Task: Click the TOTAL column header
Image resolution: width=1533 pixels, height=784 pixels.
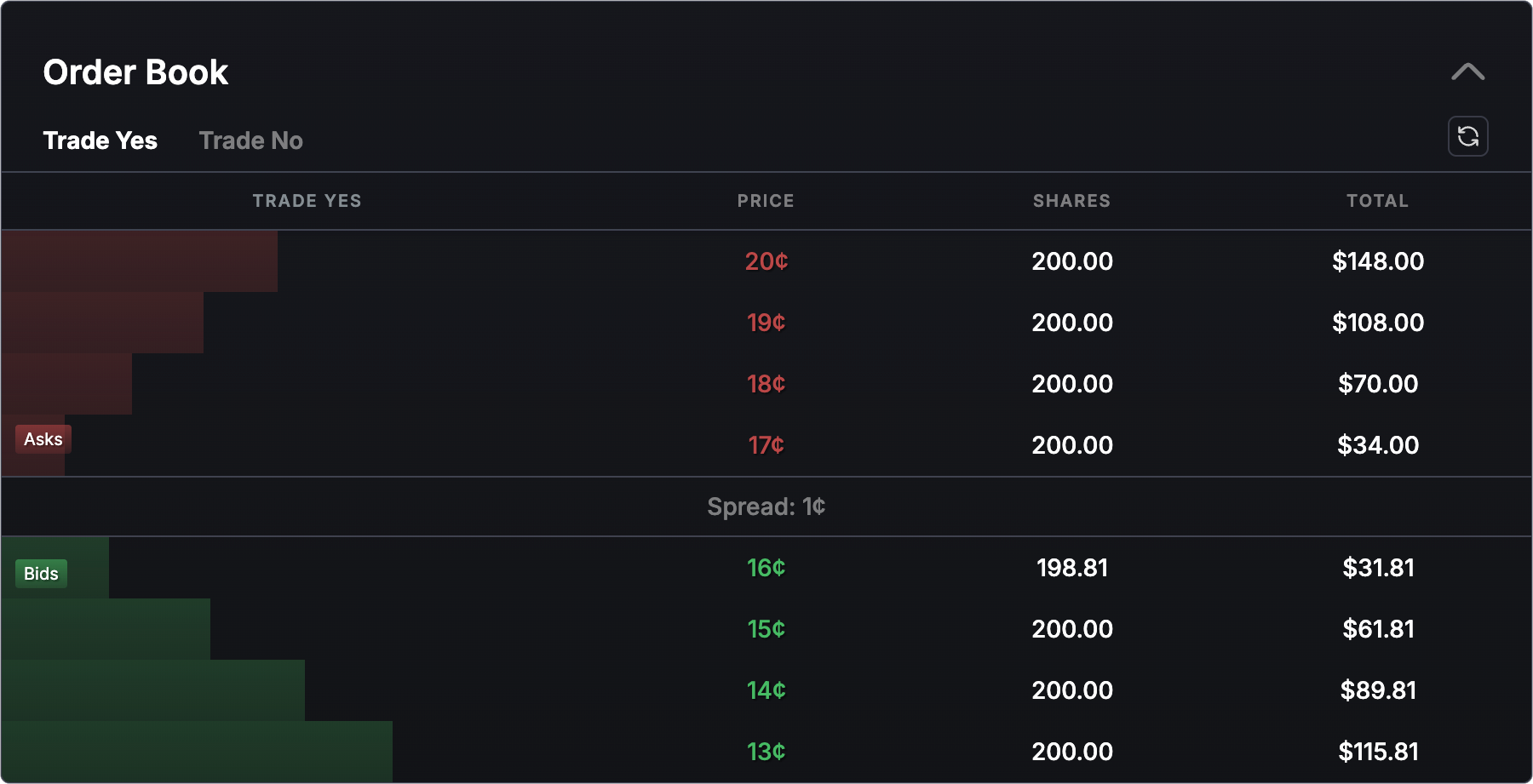Action: (x=1378, y=201)
